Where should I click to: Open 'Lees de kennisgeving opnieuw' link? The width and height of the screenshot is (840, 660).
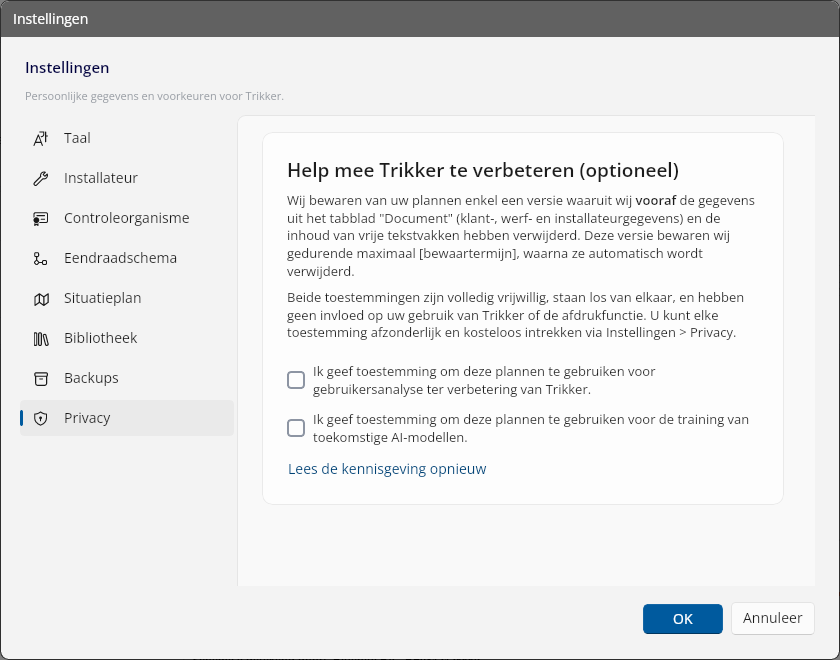coord(387,469)
